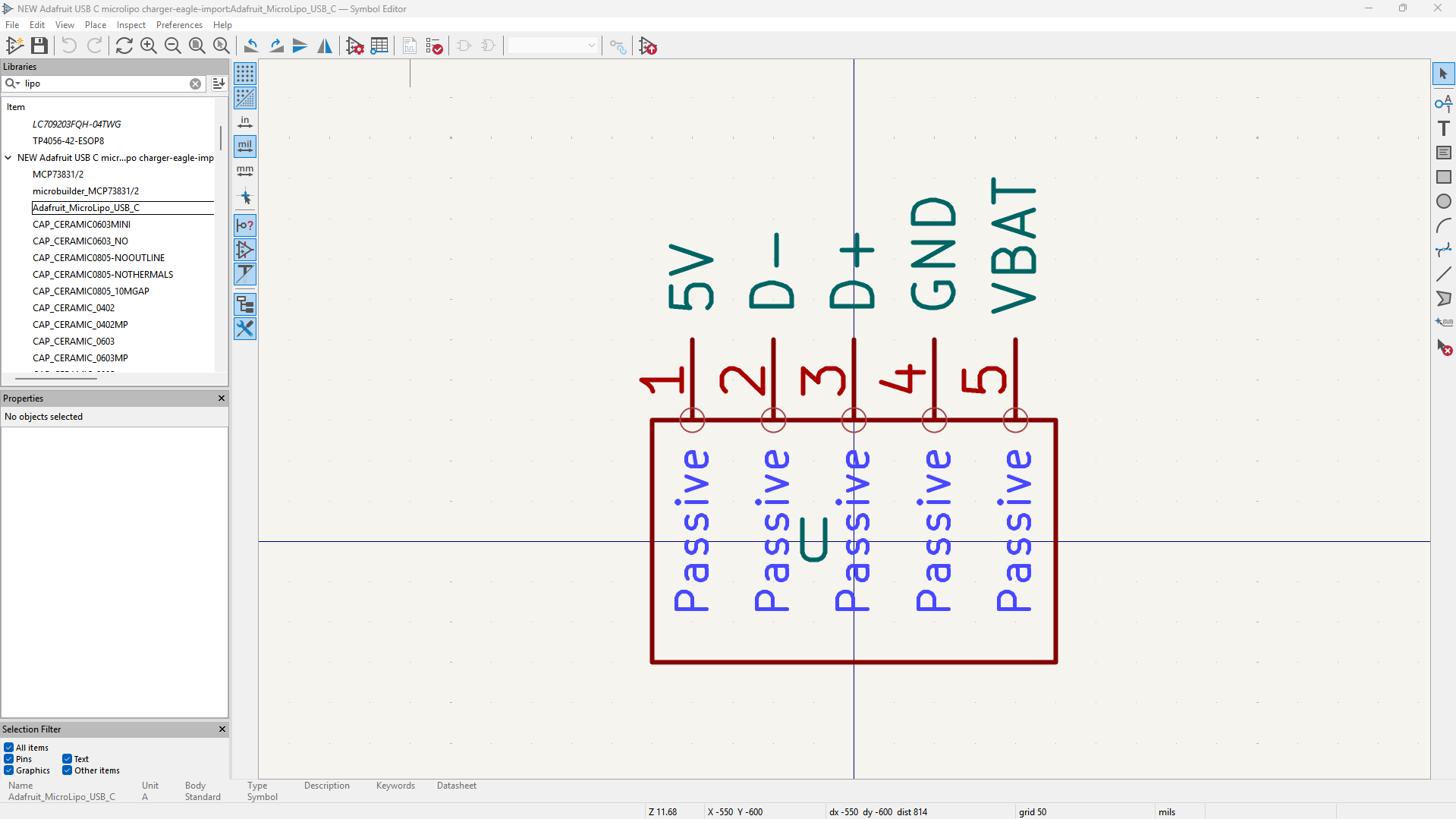The image size is (1456, 819).
Task: Click Zoom to Selection icon
Action: tap(222, 46)
